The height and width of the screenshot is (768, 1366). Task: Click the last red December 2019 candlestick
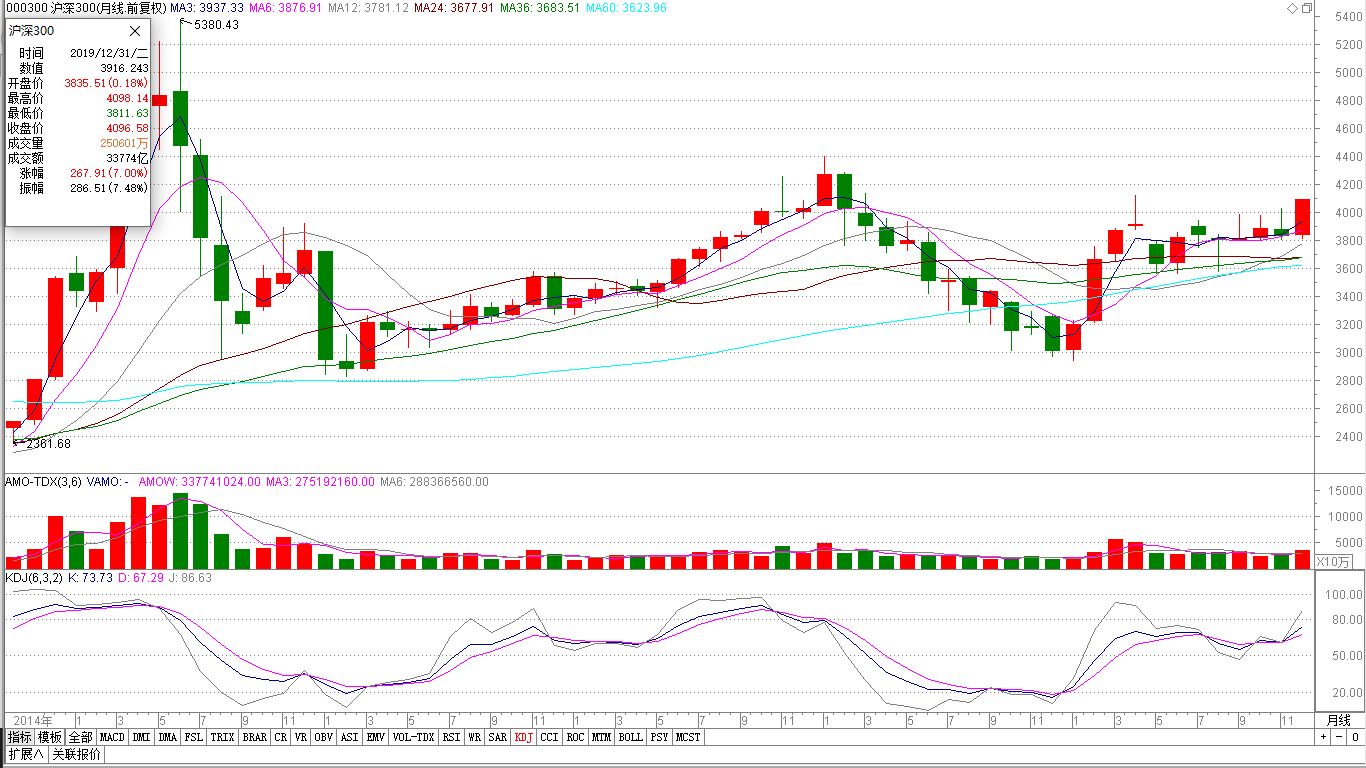pyautogui.click(x=1302, y=217)
